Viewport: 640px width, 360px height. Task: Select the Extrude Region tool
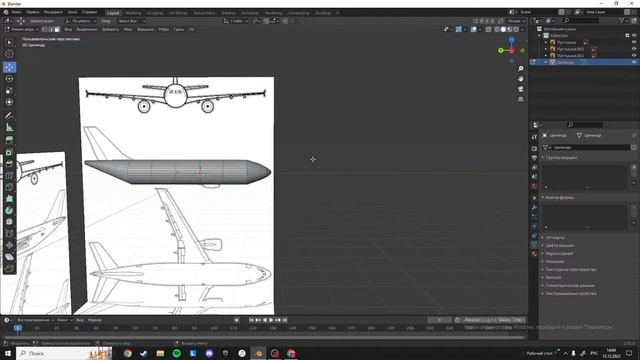pos(9,140)
